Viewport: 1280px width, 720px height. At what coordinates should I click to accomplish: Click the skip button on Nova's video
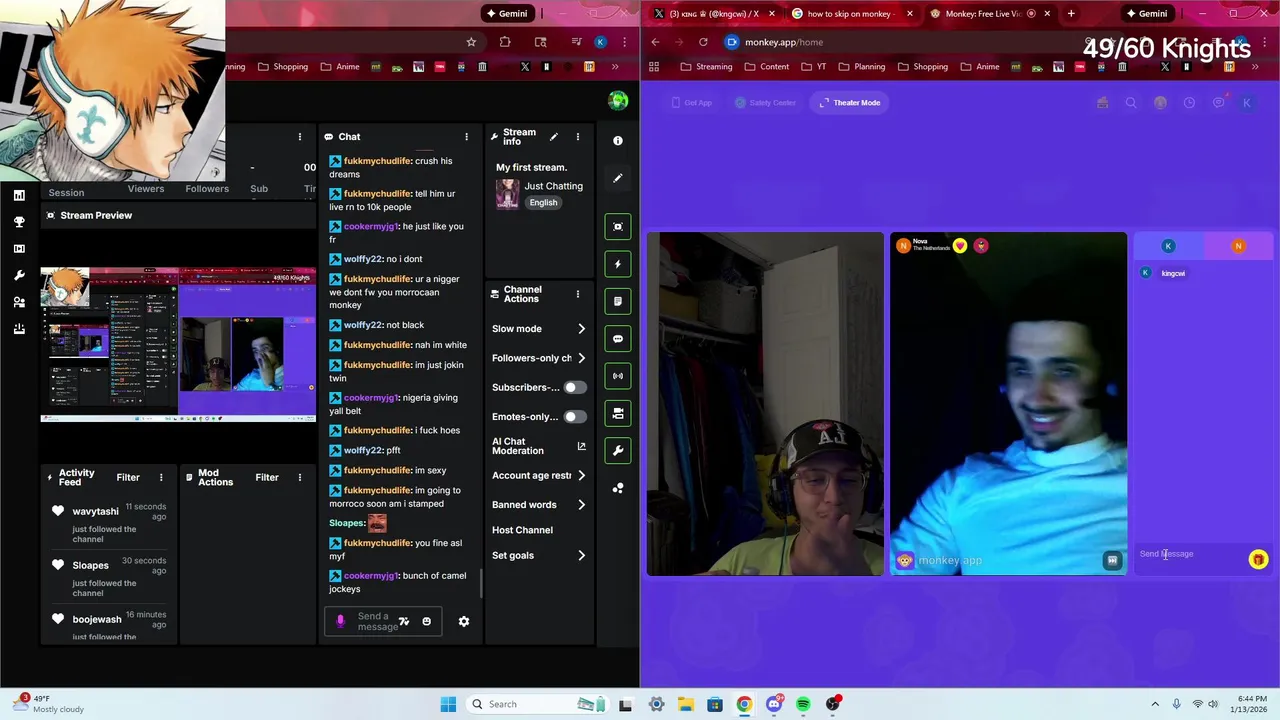click(1112, 561)
